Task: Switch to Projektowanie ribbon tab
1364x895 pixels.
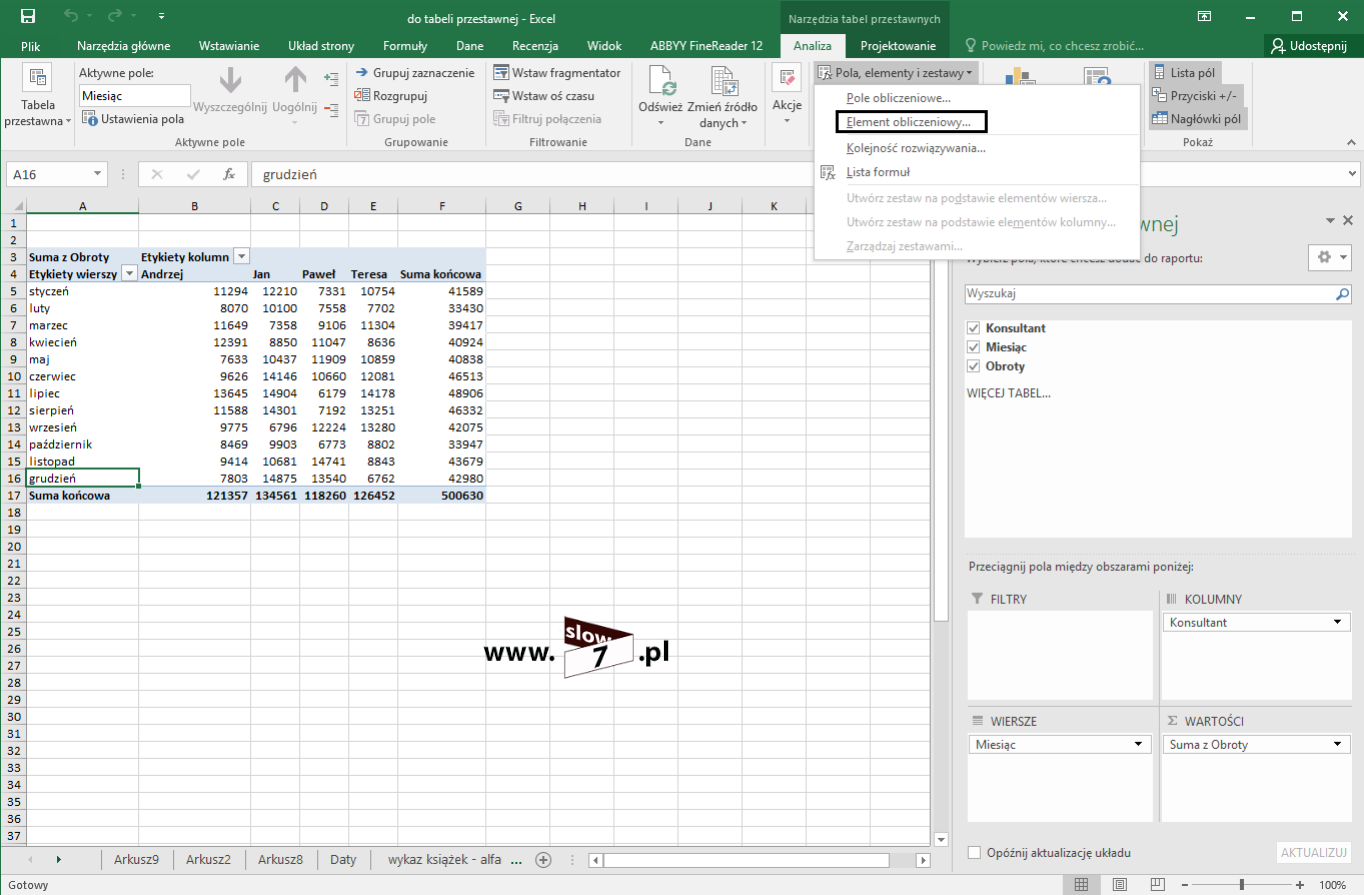Action: (x=898, y=46)
